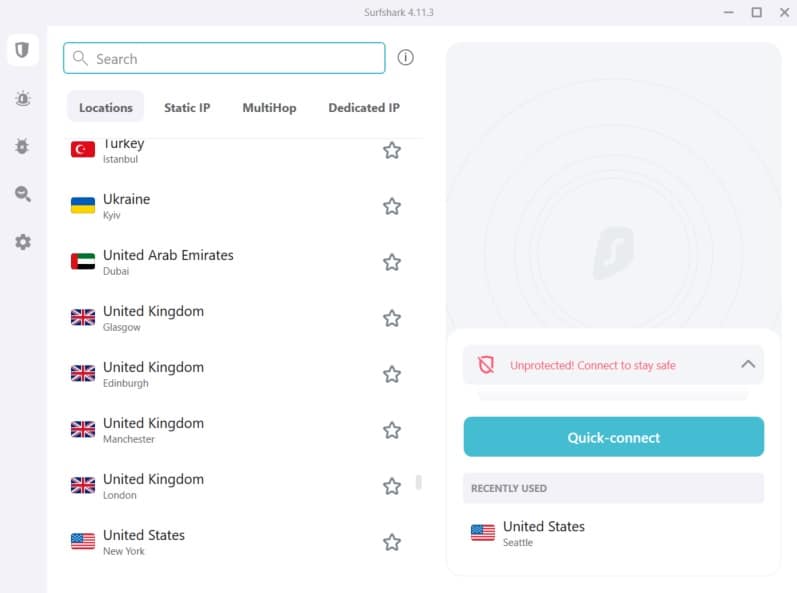
Task: Collapse the connection status panel chevron
Action: 748,364
